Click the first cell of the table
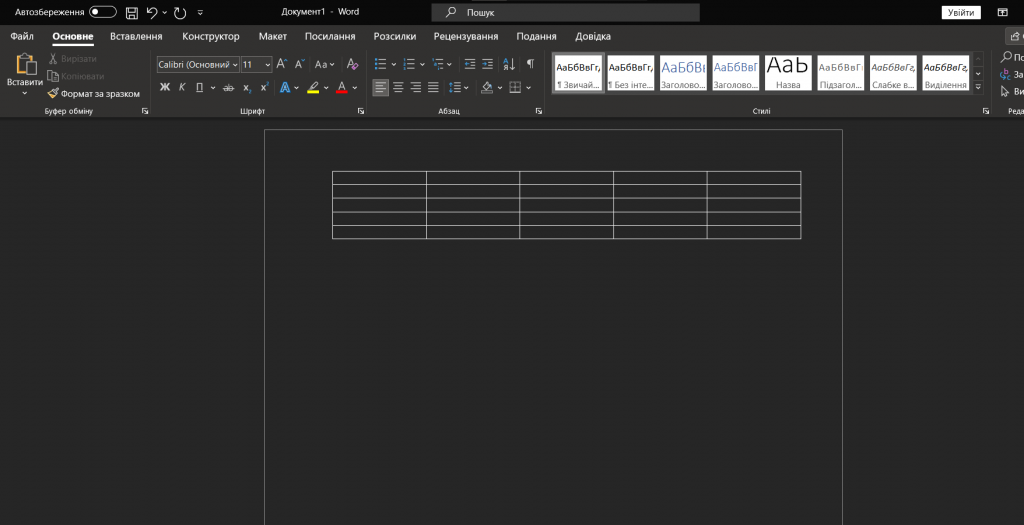 click(379, 178)
